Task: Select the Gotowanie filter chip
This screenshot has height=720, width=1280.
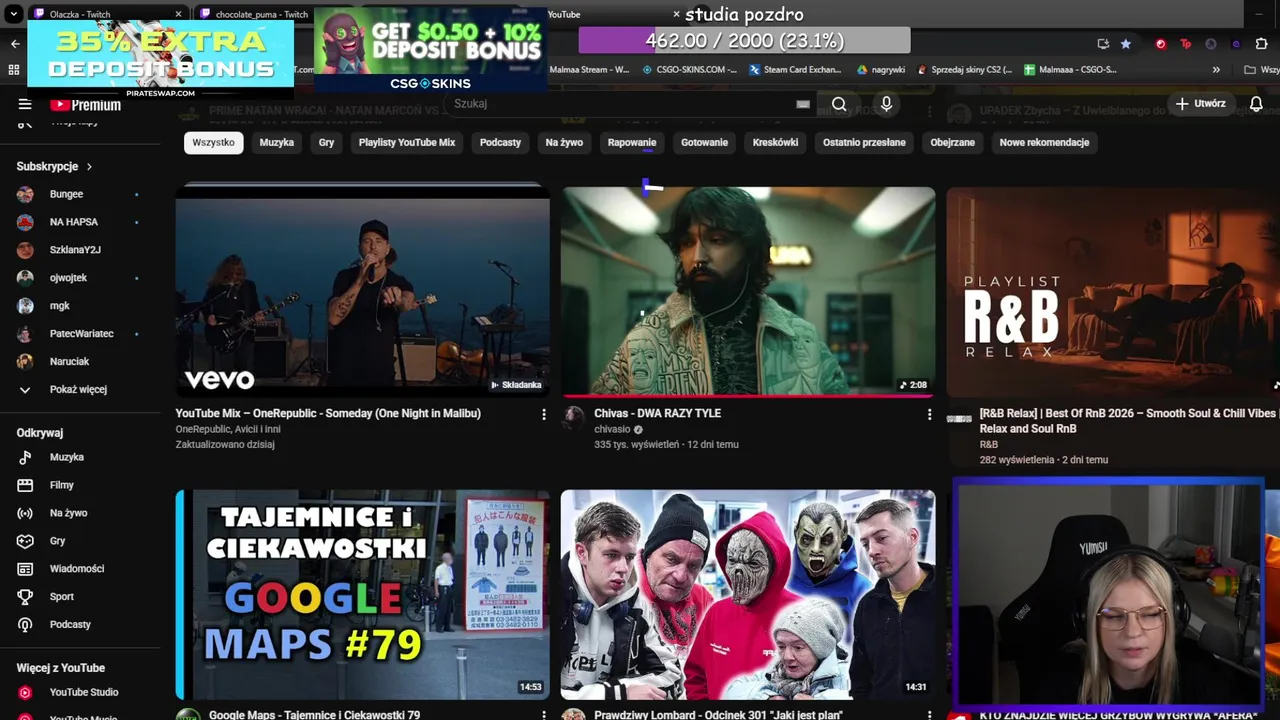Action: coord(705,142)
